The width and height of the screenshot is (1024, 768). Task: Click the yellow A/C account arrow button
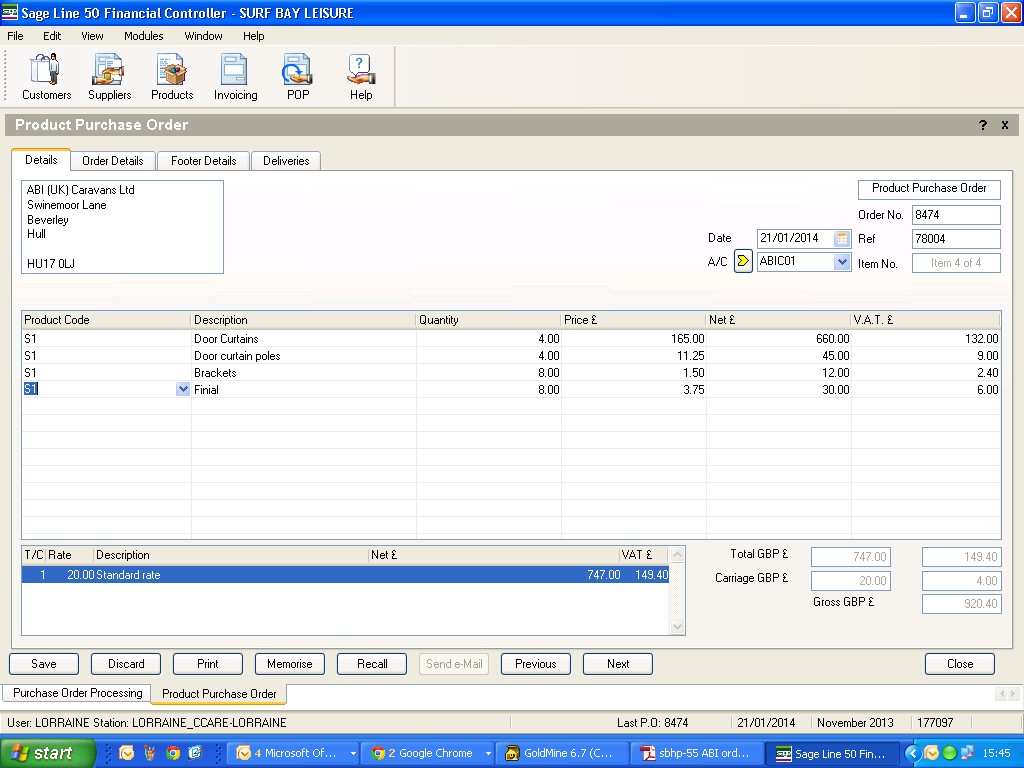[x=743, y=261]
